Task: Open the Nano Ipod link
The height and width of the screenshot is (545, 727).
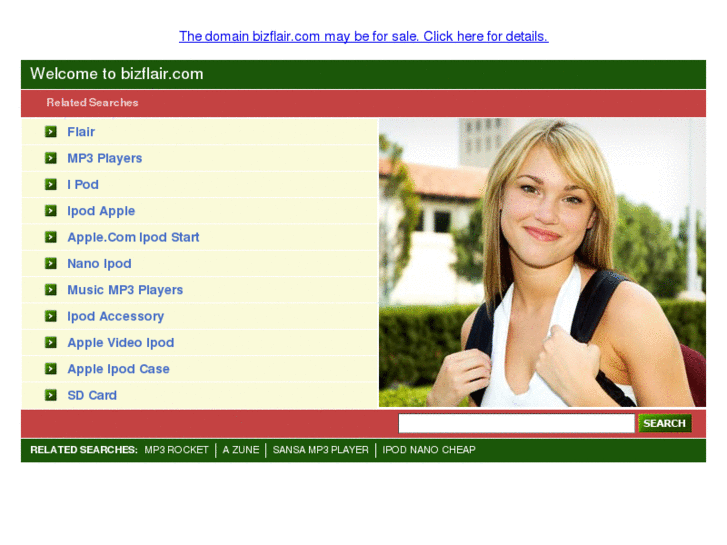Action: point(99,263)
